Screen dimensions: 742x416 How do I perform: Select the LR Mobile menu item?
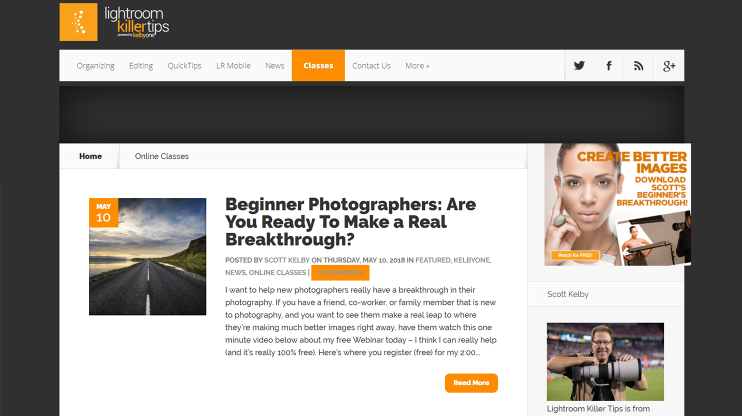click(x=233, y=66)
